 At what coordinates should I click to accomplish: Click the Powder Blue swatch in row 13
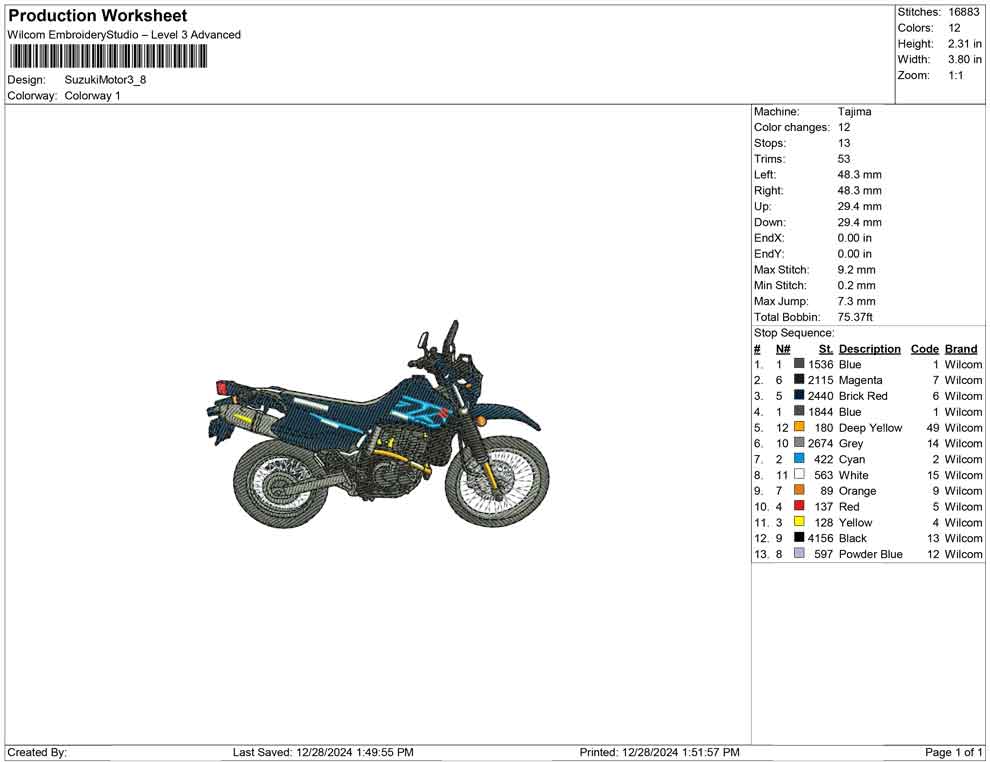pyautogui.click(x=799, y=554)
